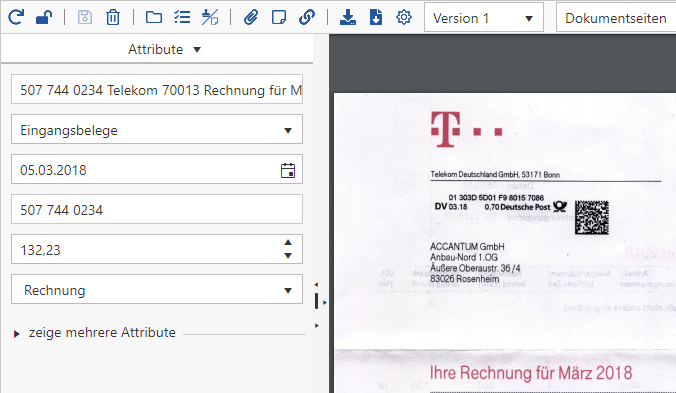Open the Rechnung type dropdown

coord(157,289)
